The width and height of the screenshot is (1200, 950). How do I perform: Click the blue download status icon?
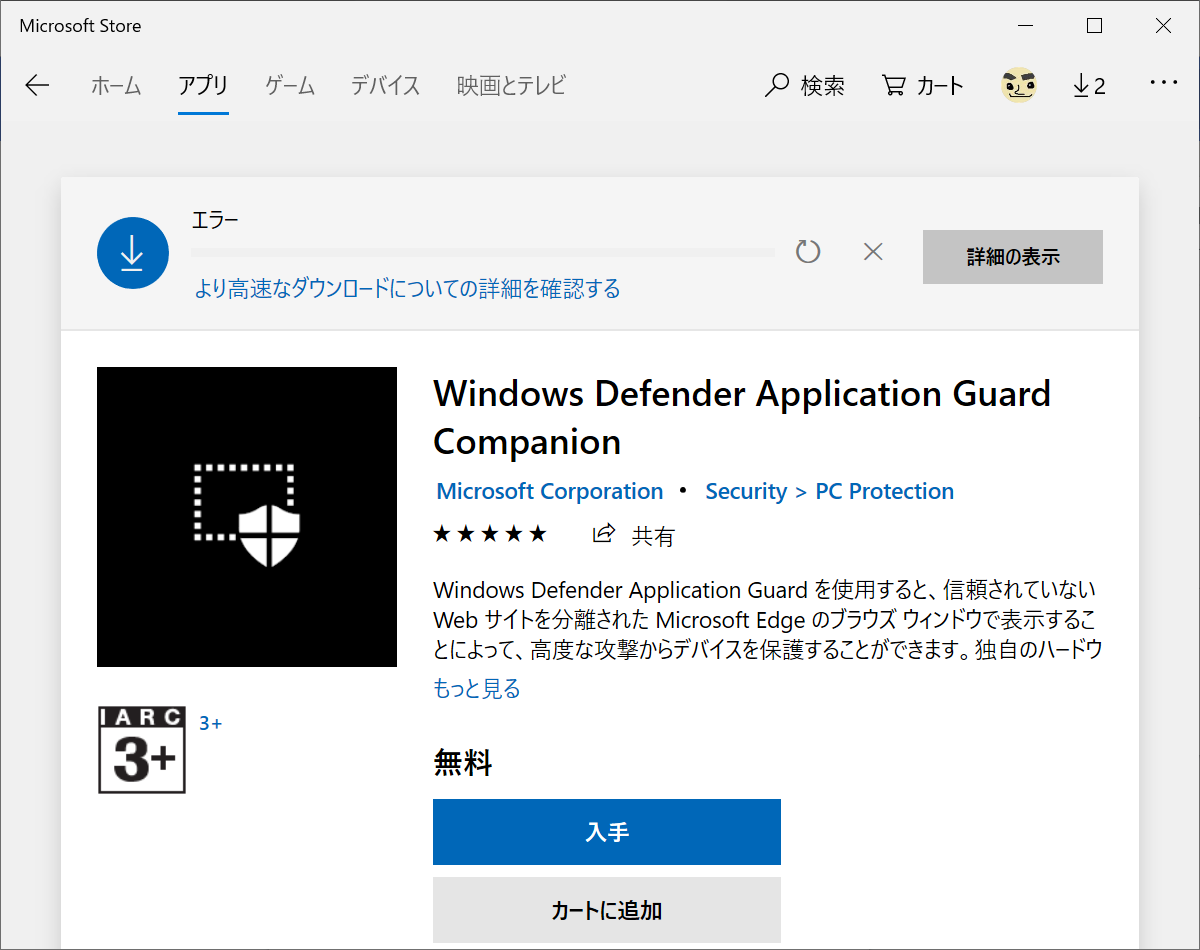click(x=132, y=253)
